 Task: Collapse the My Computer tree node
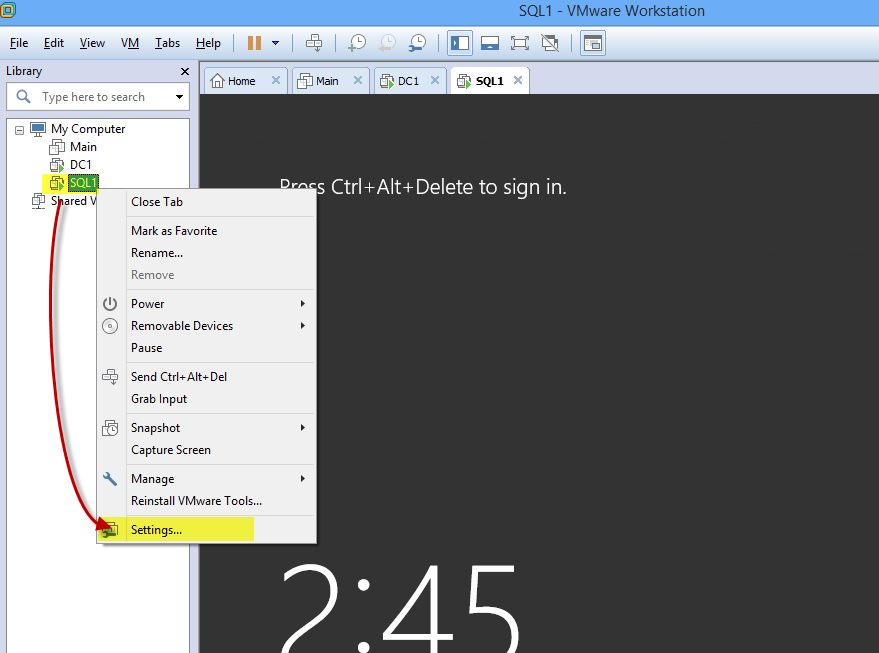[x=19, y=130]
